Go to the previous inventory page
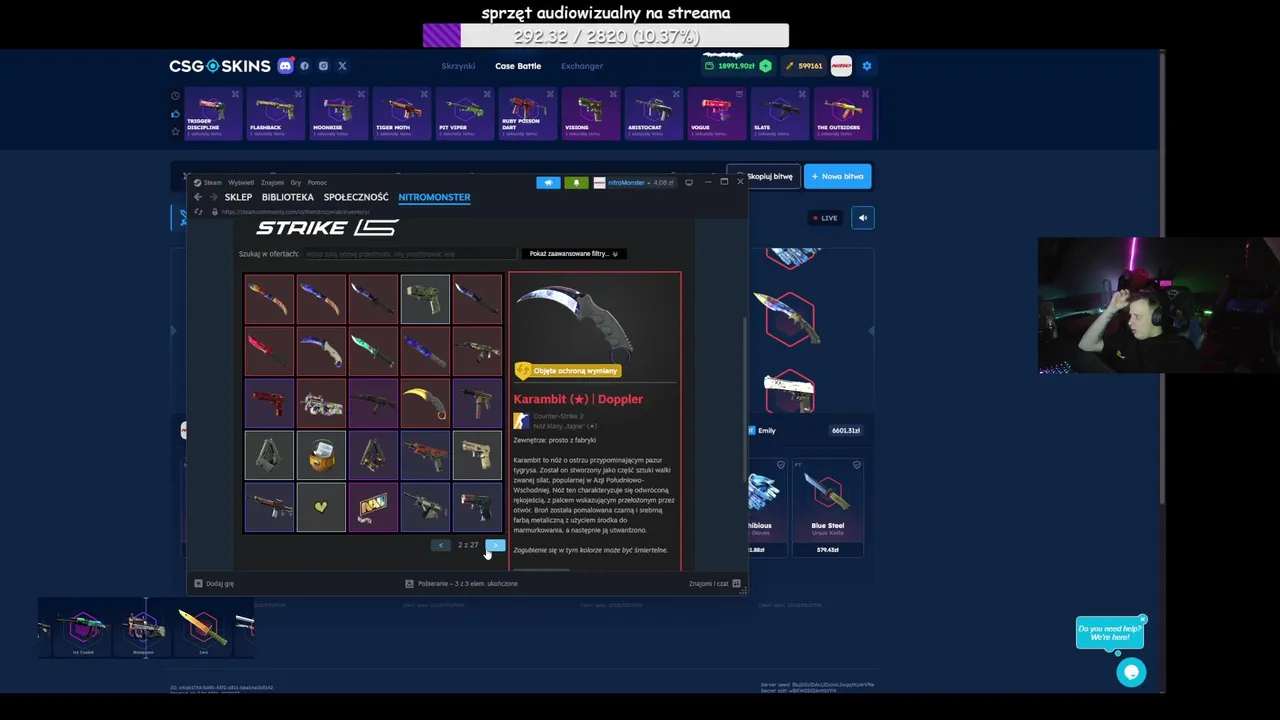The height and width of the screenshot is (720, 1280). [441, 545]
